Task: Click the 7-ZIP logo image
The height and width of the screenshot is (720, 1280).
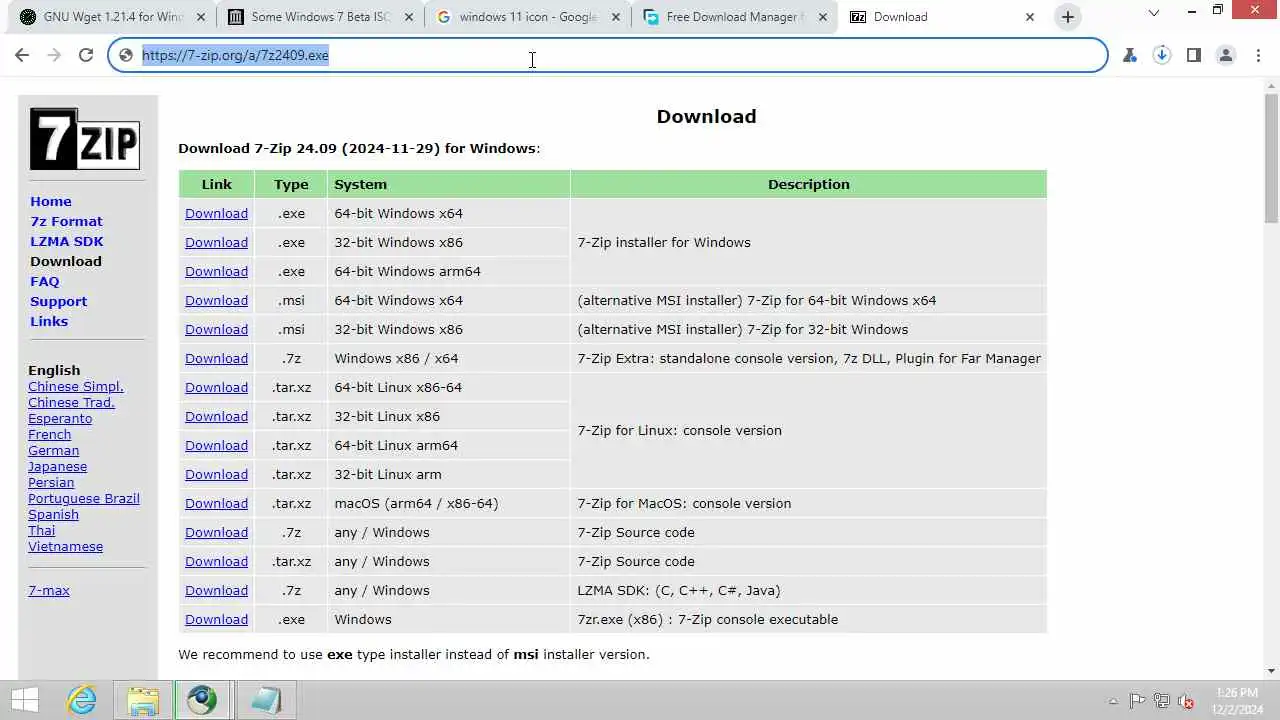Action: [x=85, y=139]
